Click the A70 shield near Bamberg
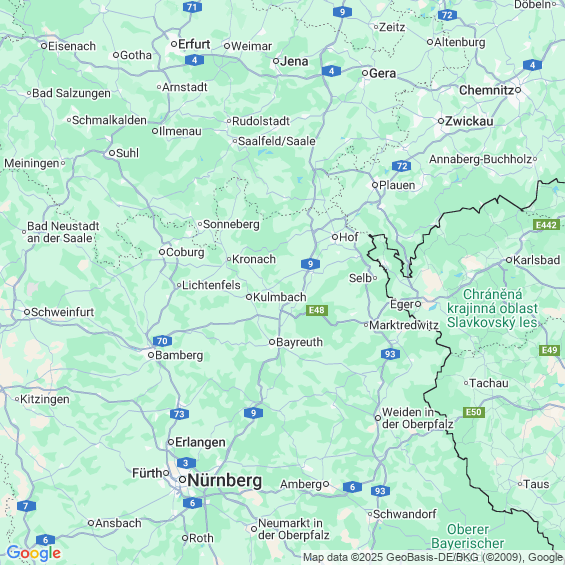This screenshot has height=565, width=565. tap(162, 341)
